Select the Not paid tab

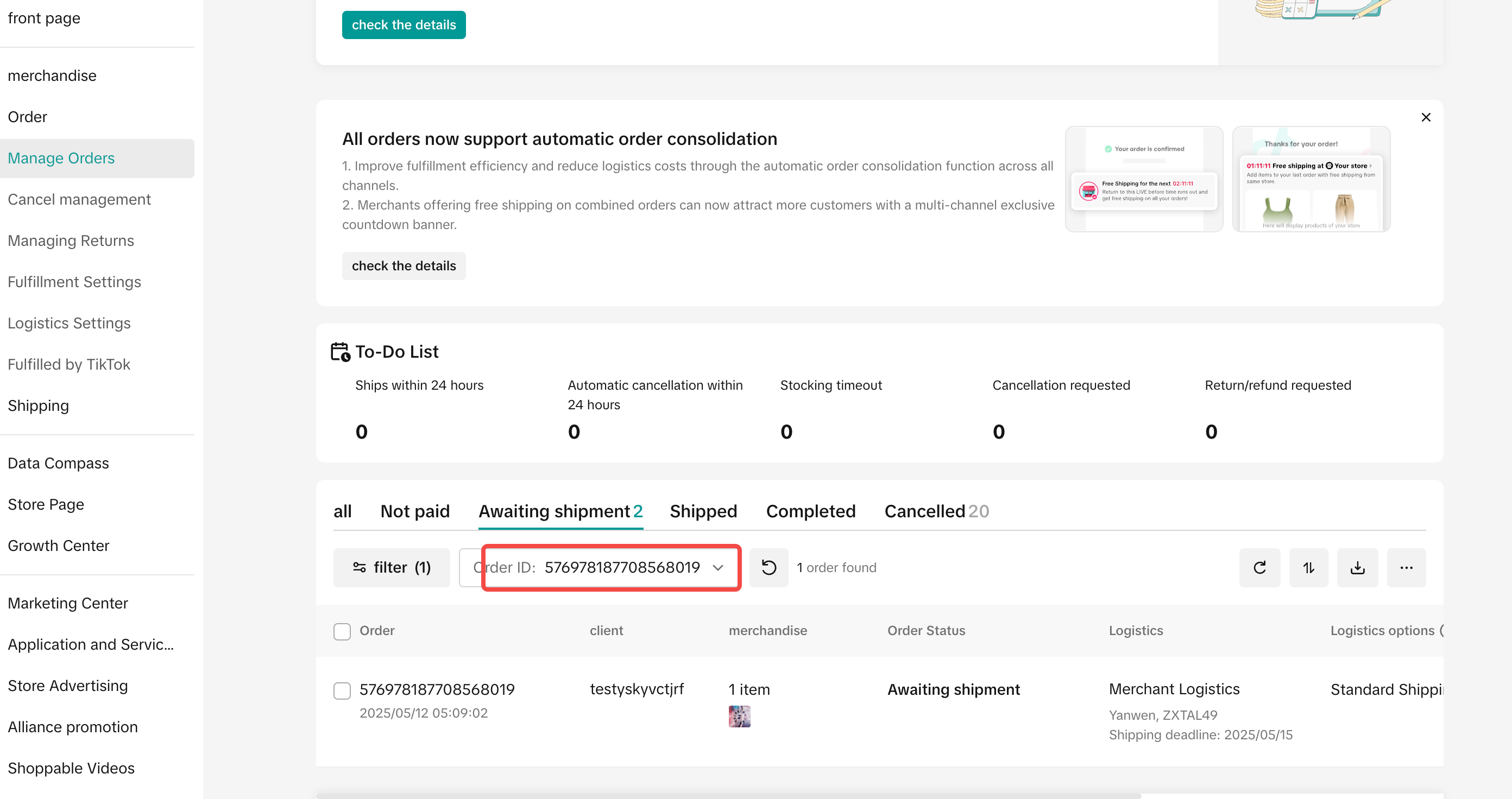[415, 511]
